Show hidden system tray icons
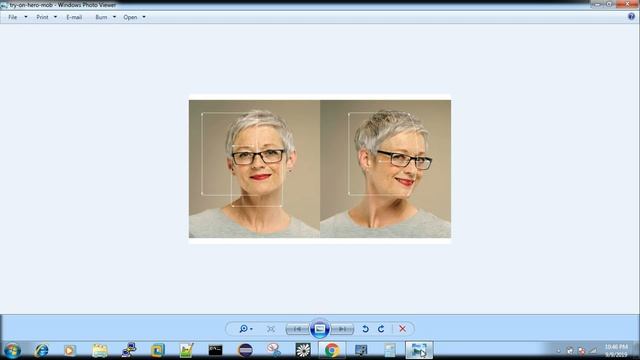Image resolution: width=640 pixels, height=360 pixels. pyautogui.click(x=558, y=351)
